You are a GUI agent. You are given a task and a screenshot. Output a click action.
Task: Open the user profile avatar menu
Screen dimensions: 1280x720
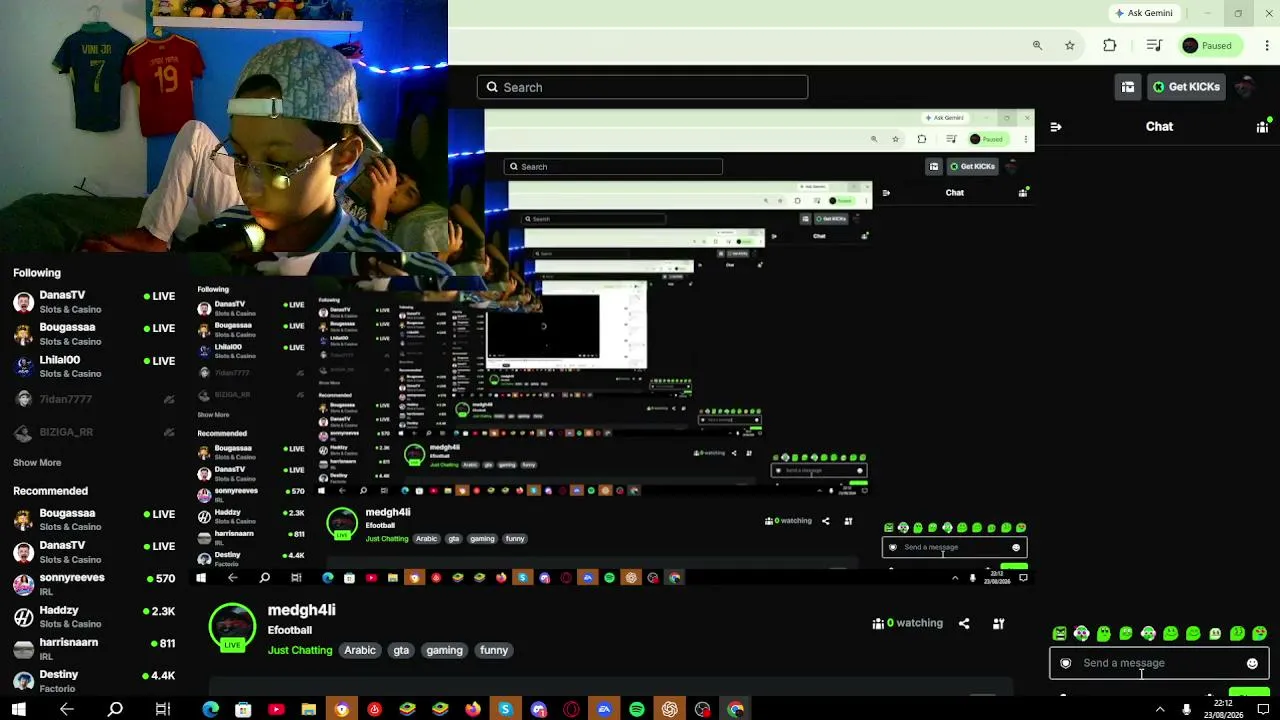click(x=1245, y=87)
